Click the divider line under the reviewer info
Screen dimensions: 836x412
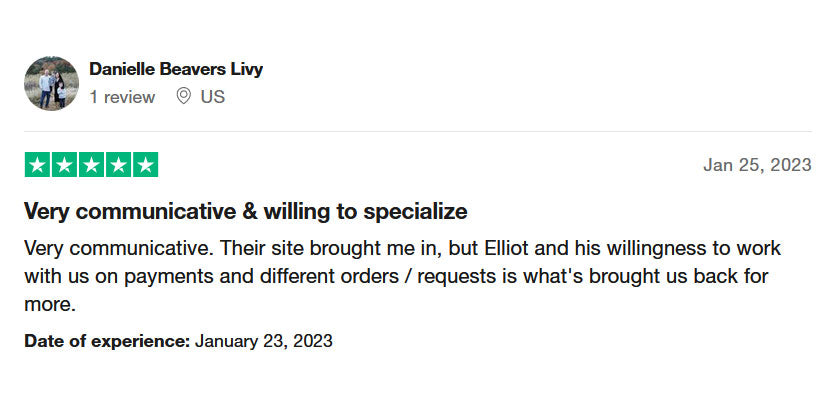418,131
